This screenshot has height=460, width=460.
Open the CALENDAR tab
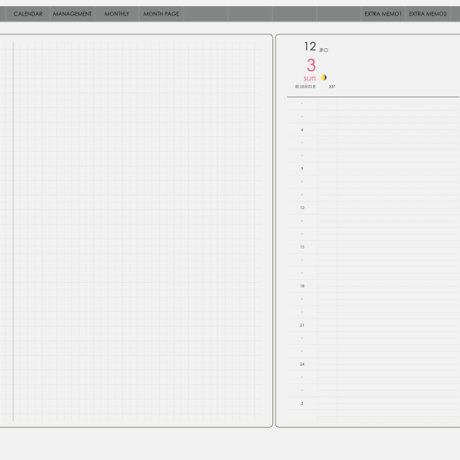[28, 14]
